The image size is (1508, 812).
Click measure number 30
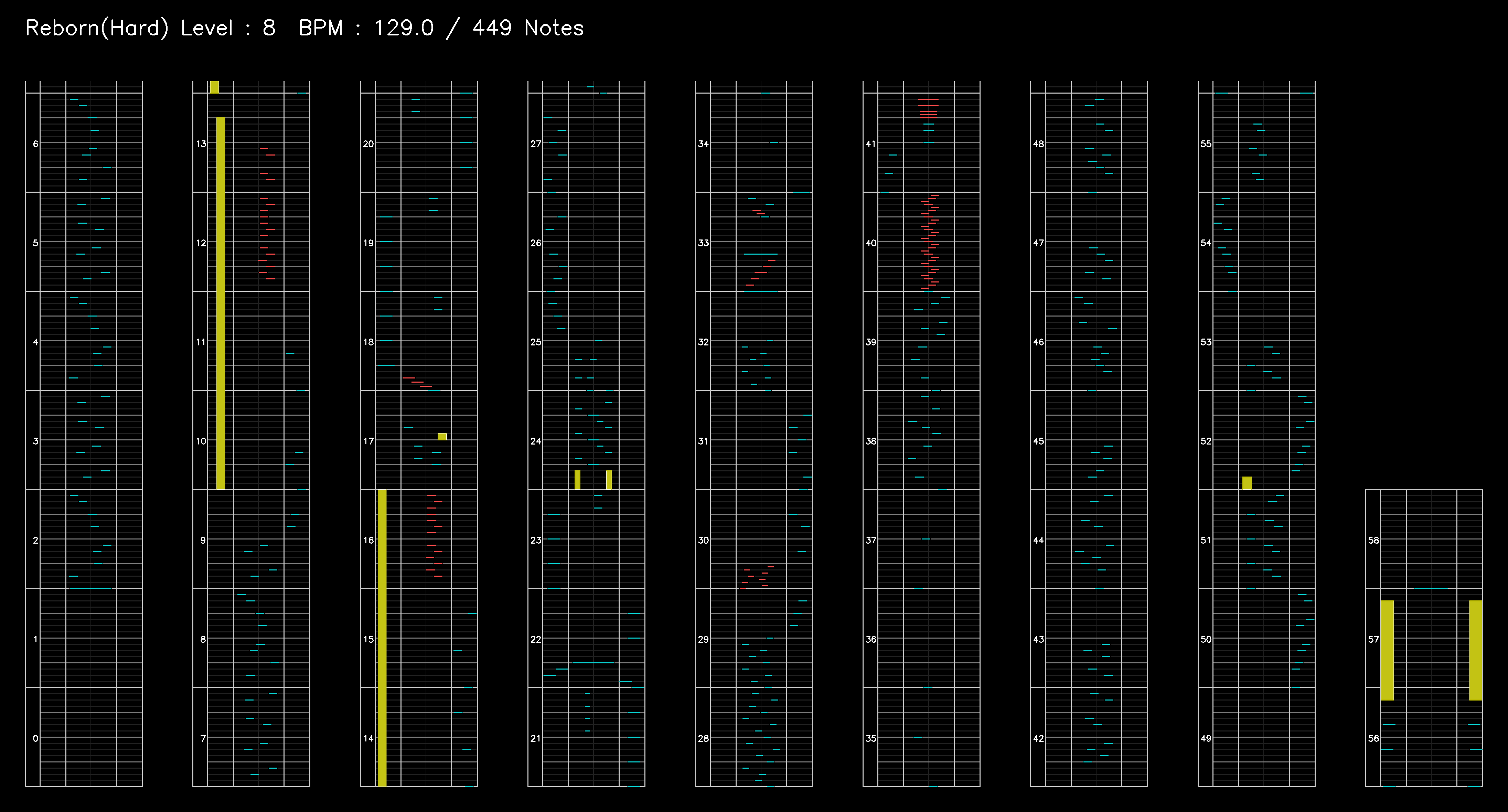[x=703, y=540]
